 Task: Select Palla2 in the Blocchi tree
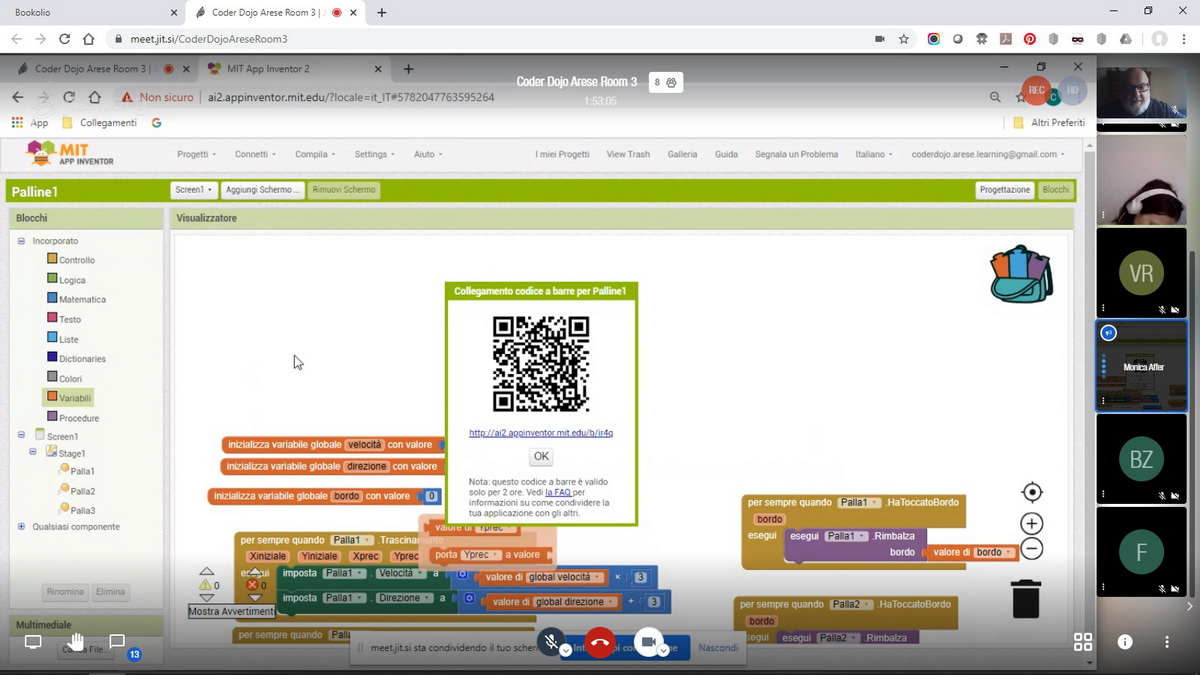(x=78, y=491)
